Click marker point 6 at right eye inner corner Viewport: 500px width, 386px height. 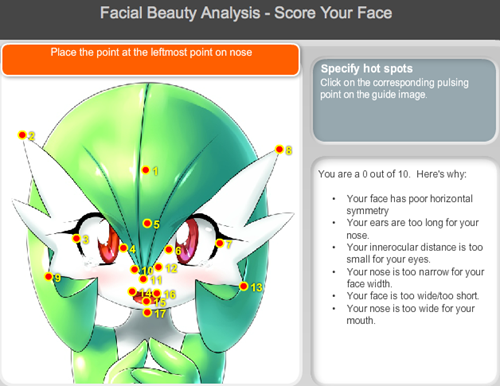pyautogui.click(x=169, y=250)
